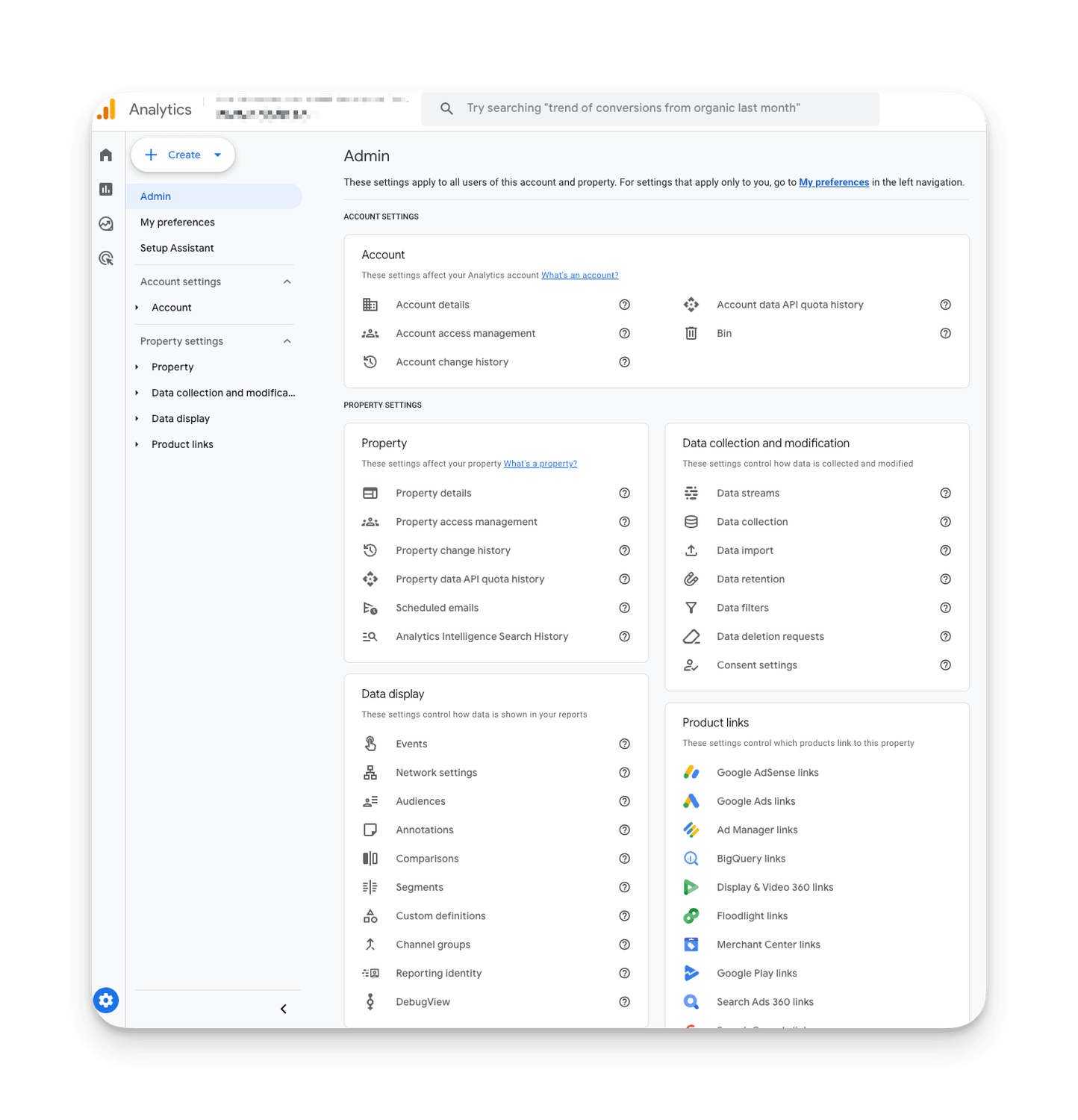Open the My preferences link in description
This screenshot has height=1120, width=1078.
tap(834, 182)
